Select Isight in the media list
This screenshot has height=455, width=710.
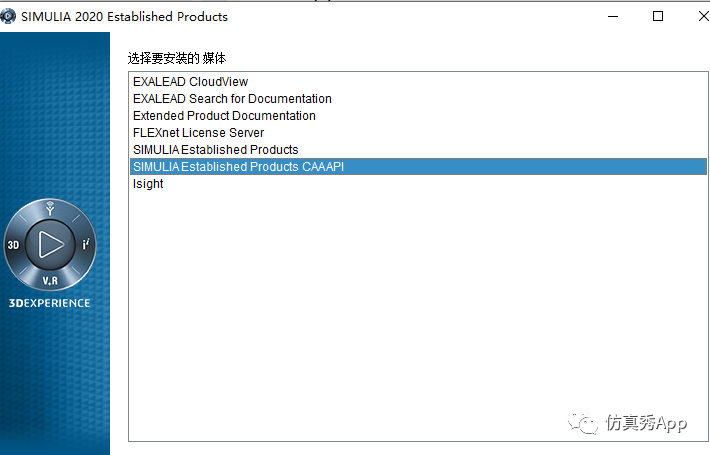tap(148, 184)
